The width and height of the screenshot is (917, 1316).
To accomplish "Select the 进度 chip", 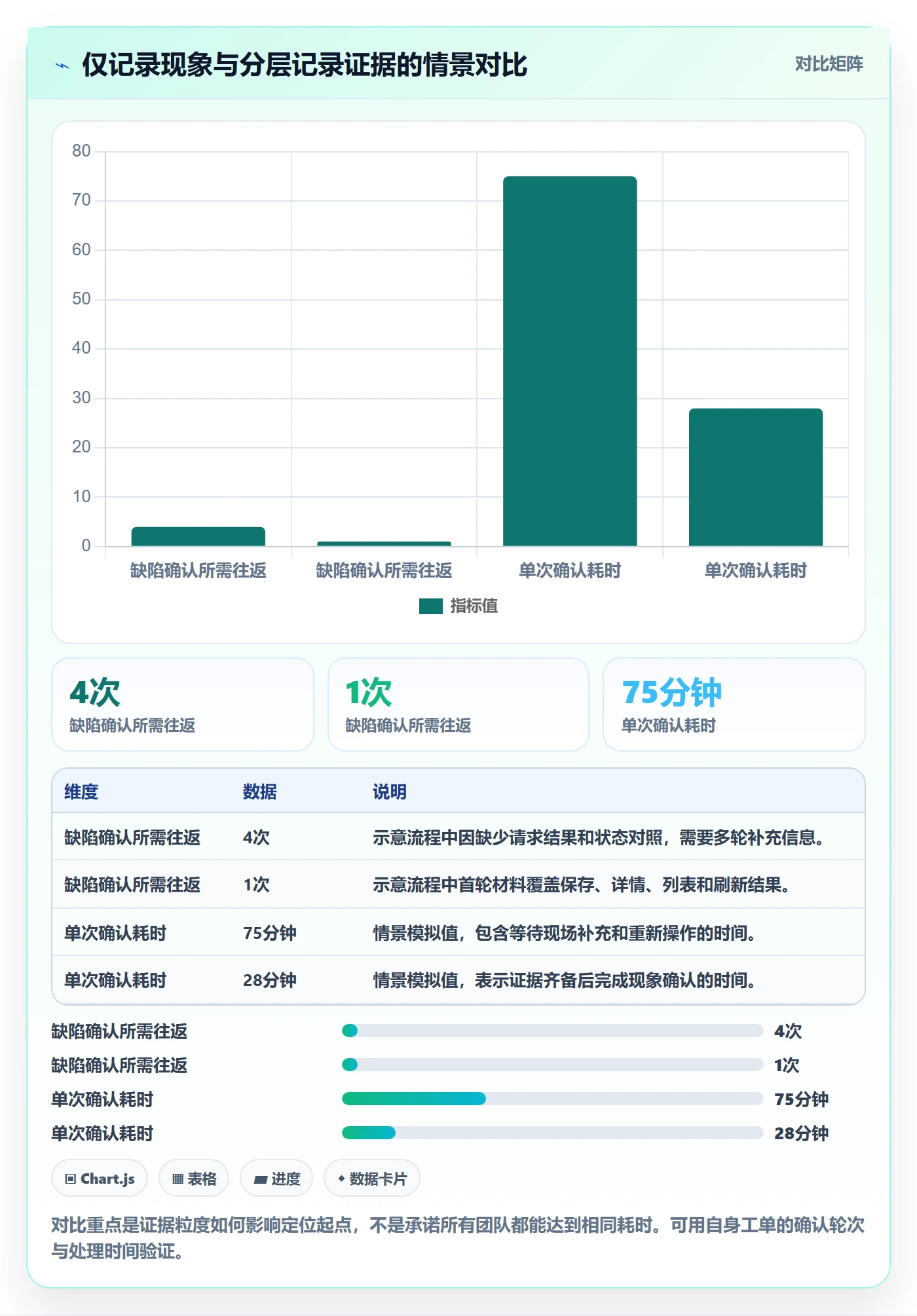I will point(276,1179).
